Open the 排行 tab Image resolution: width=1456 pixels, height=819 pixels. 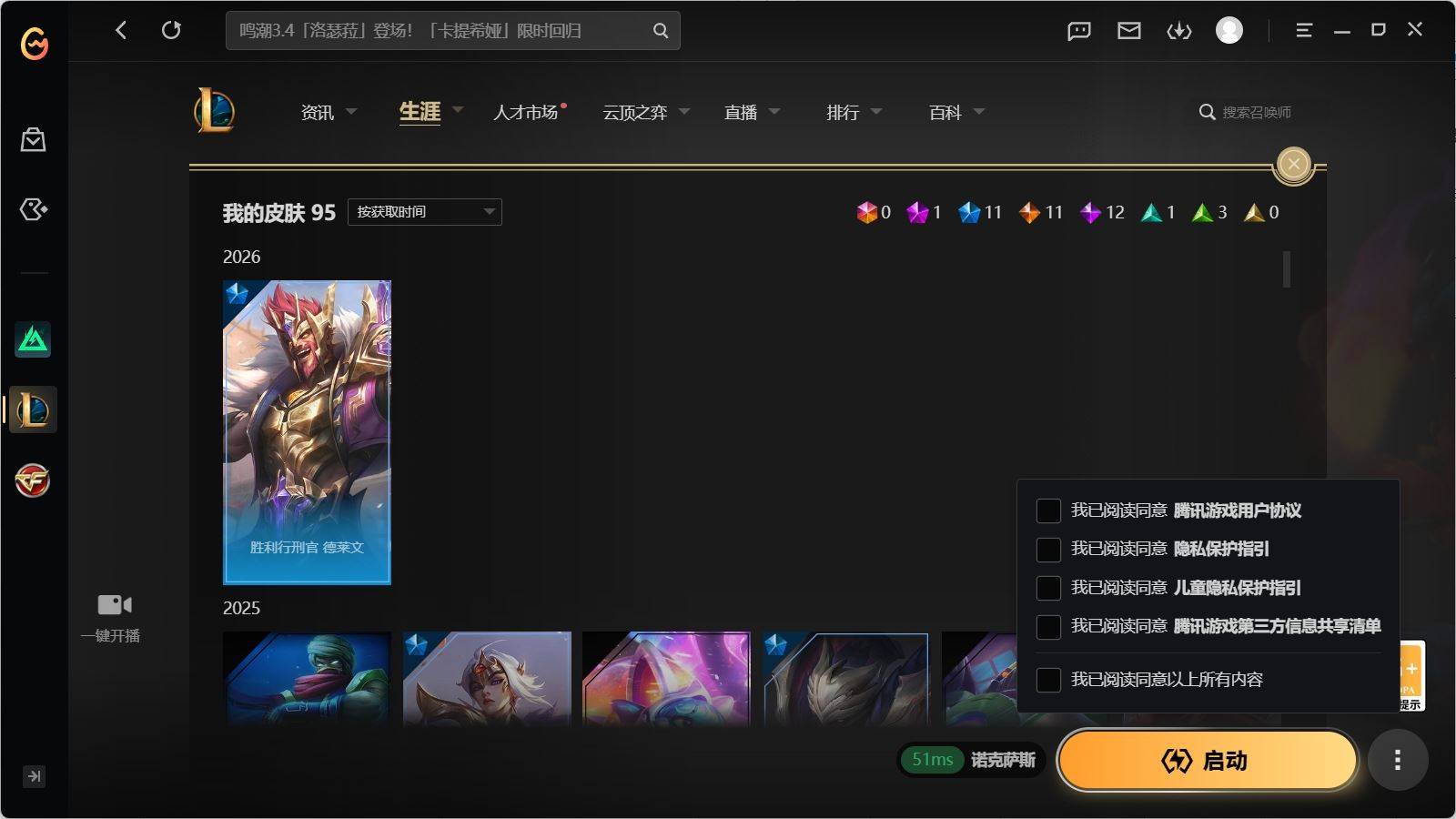pos(843,112)
